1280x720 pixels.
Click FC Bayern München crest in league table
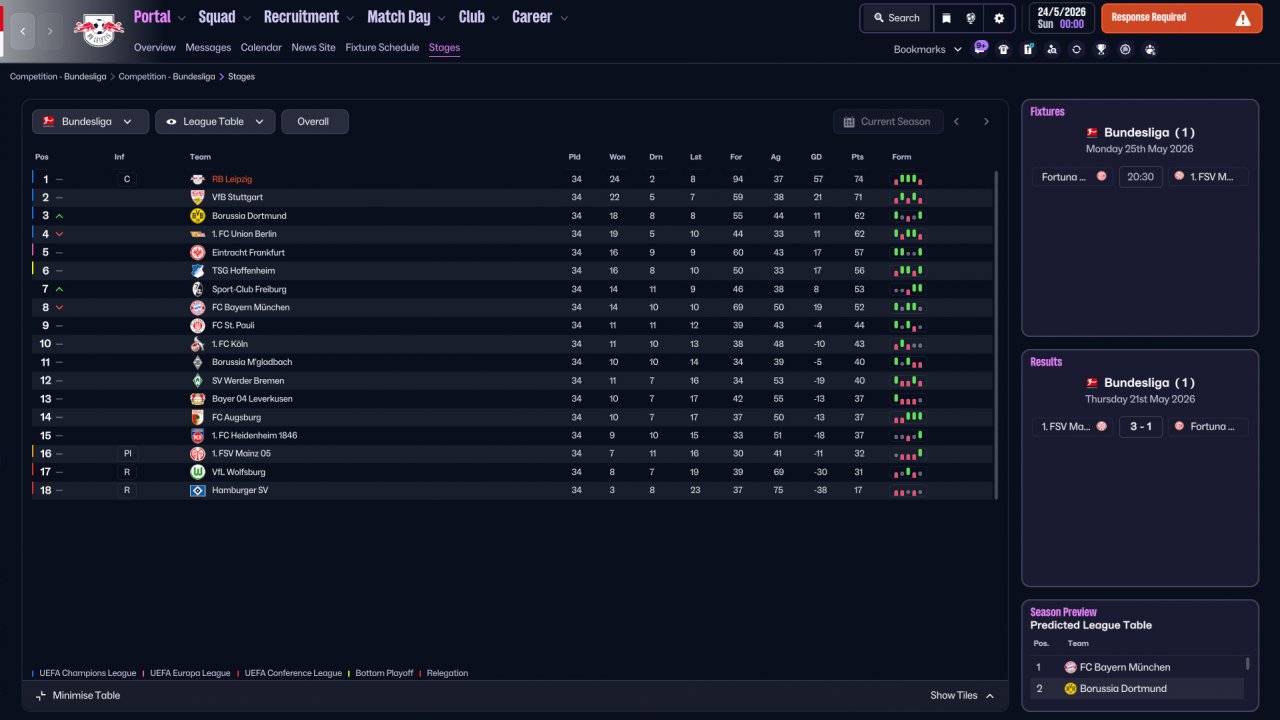197,307
